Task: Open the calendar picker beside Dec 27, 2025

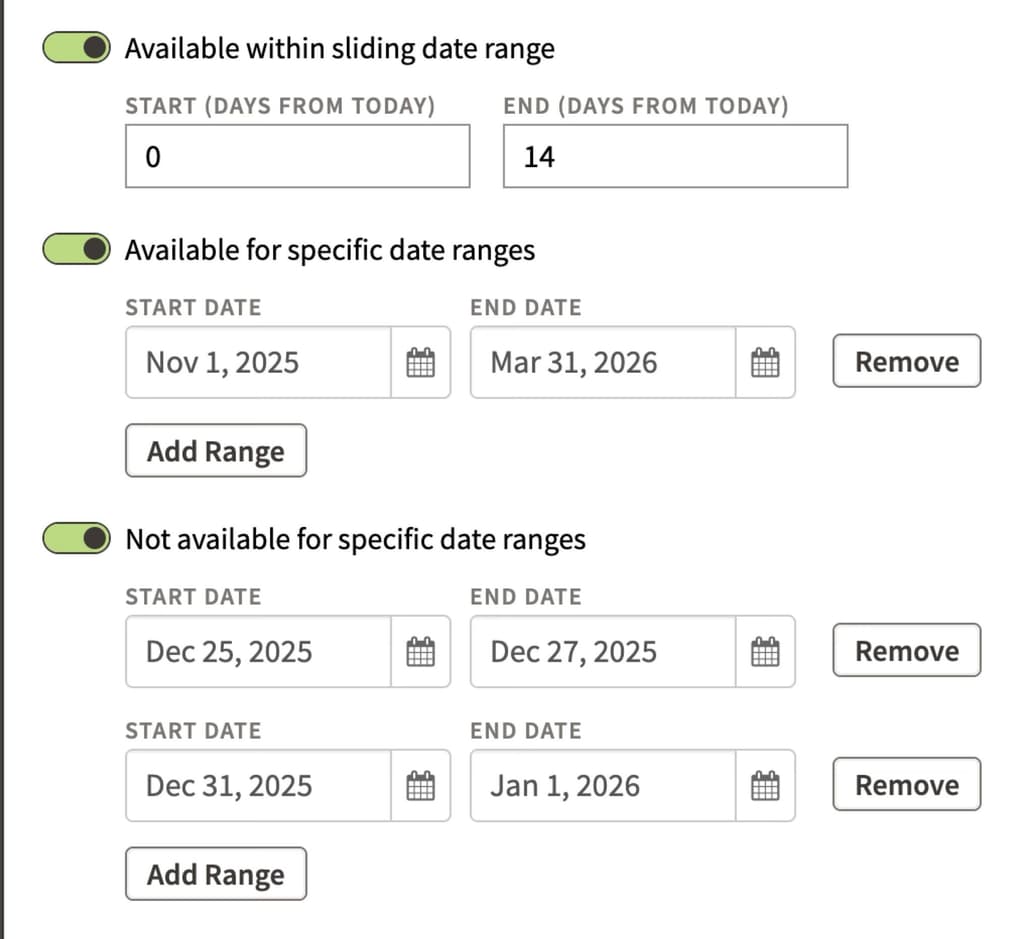Action: coord(765,651)
